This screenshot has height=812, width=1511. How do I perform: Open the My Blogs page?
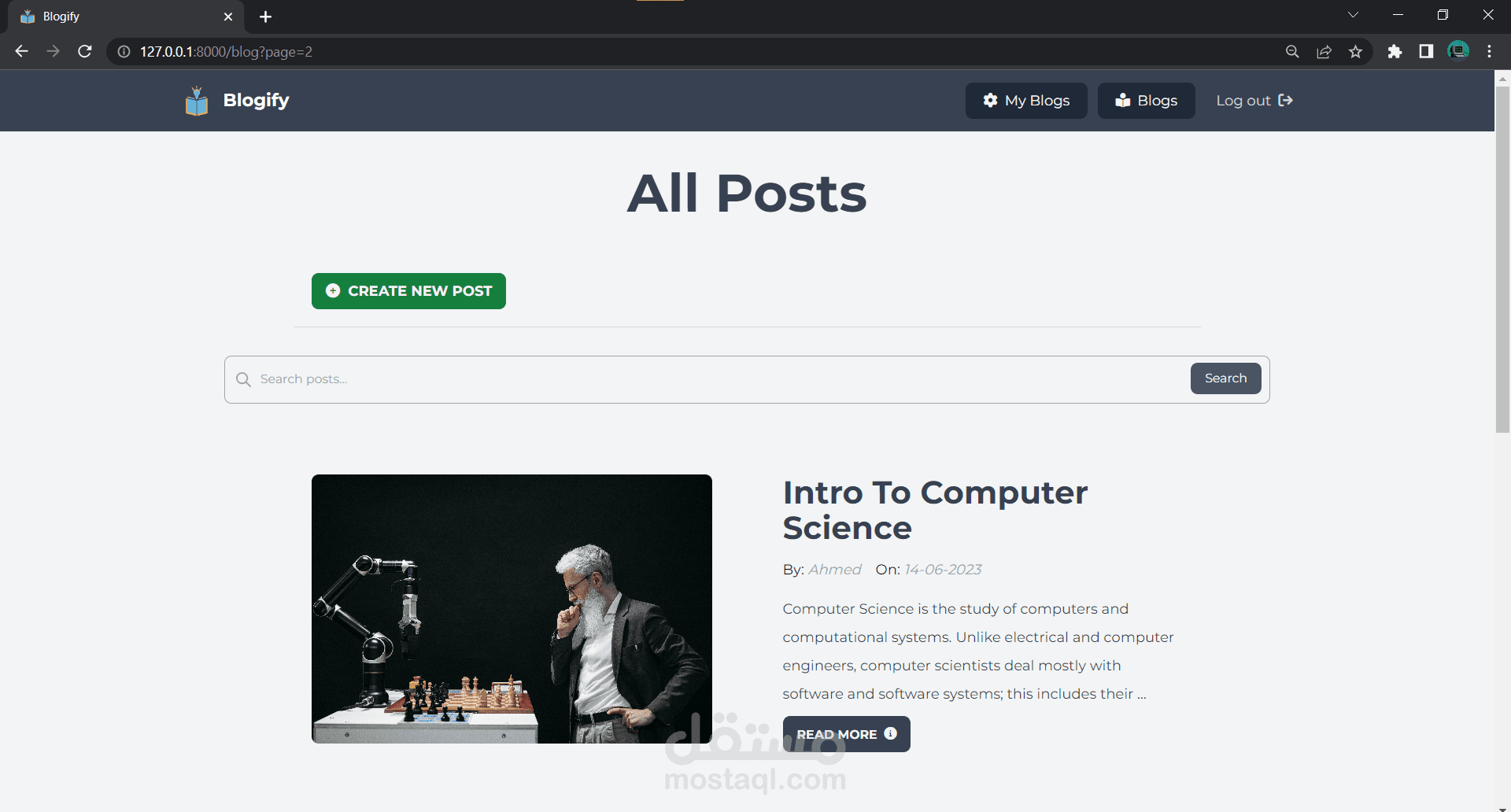(x=1026, y=101)
